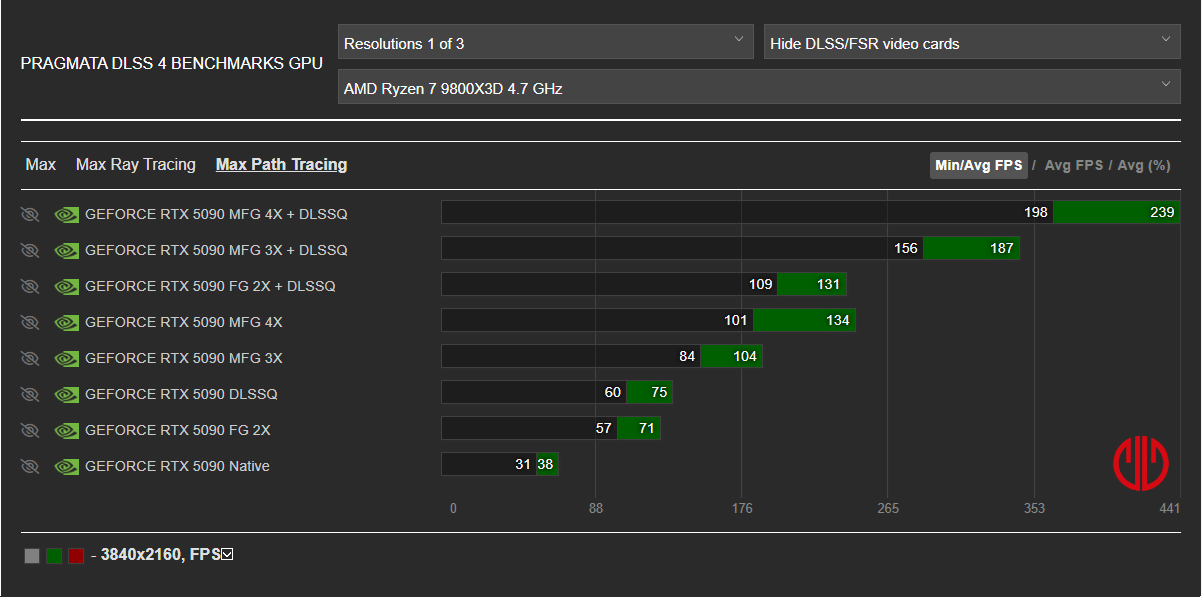Hide the RTX 5090 FG 2X row with eye icon
The height and width of the screenshot is (599, 1202).
tap(30, 430)
